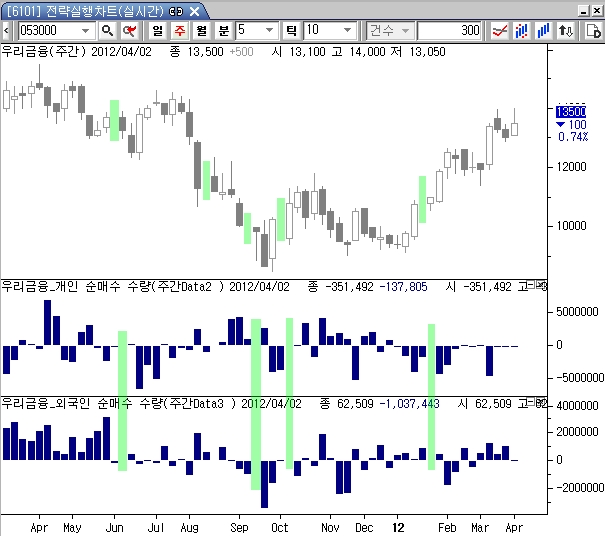Click the stock search magnifier icon
This screenshot has width=605, height=536.
tap(108, 31)
